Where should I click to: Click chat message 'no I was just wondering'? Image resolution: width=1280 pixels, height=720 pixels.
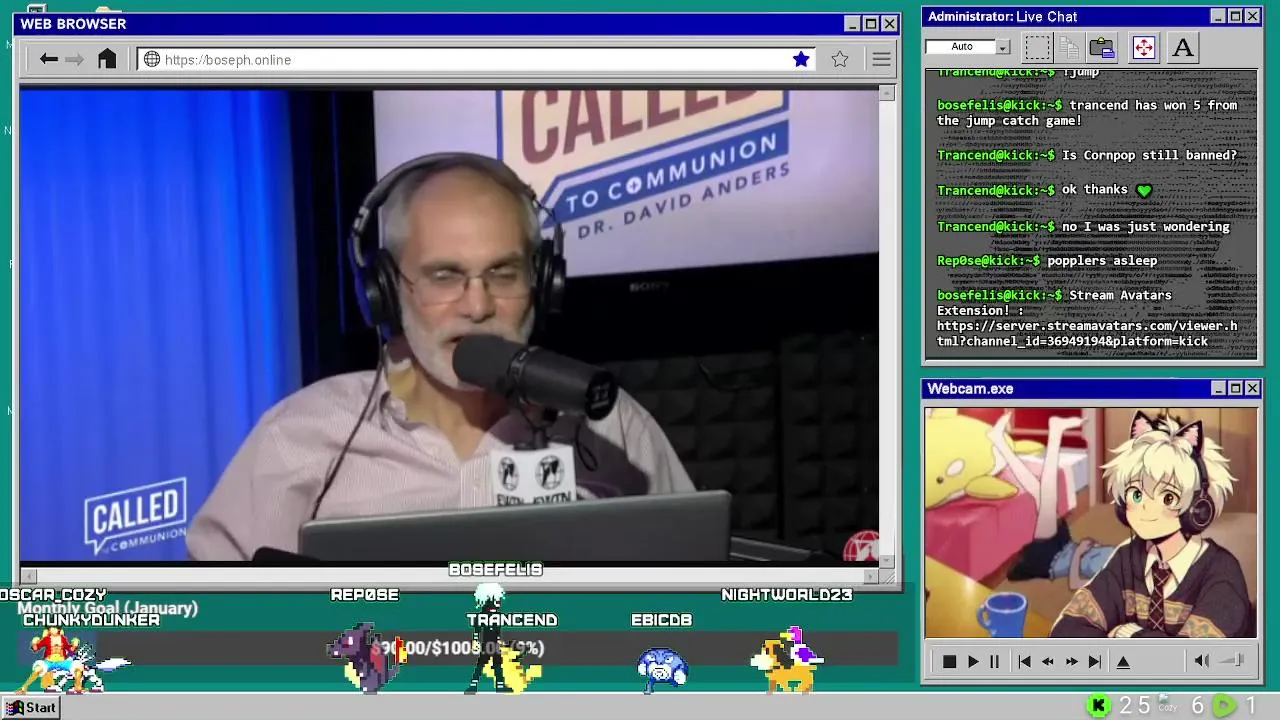coord(1146,226)
